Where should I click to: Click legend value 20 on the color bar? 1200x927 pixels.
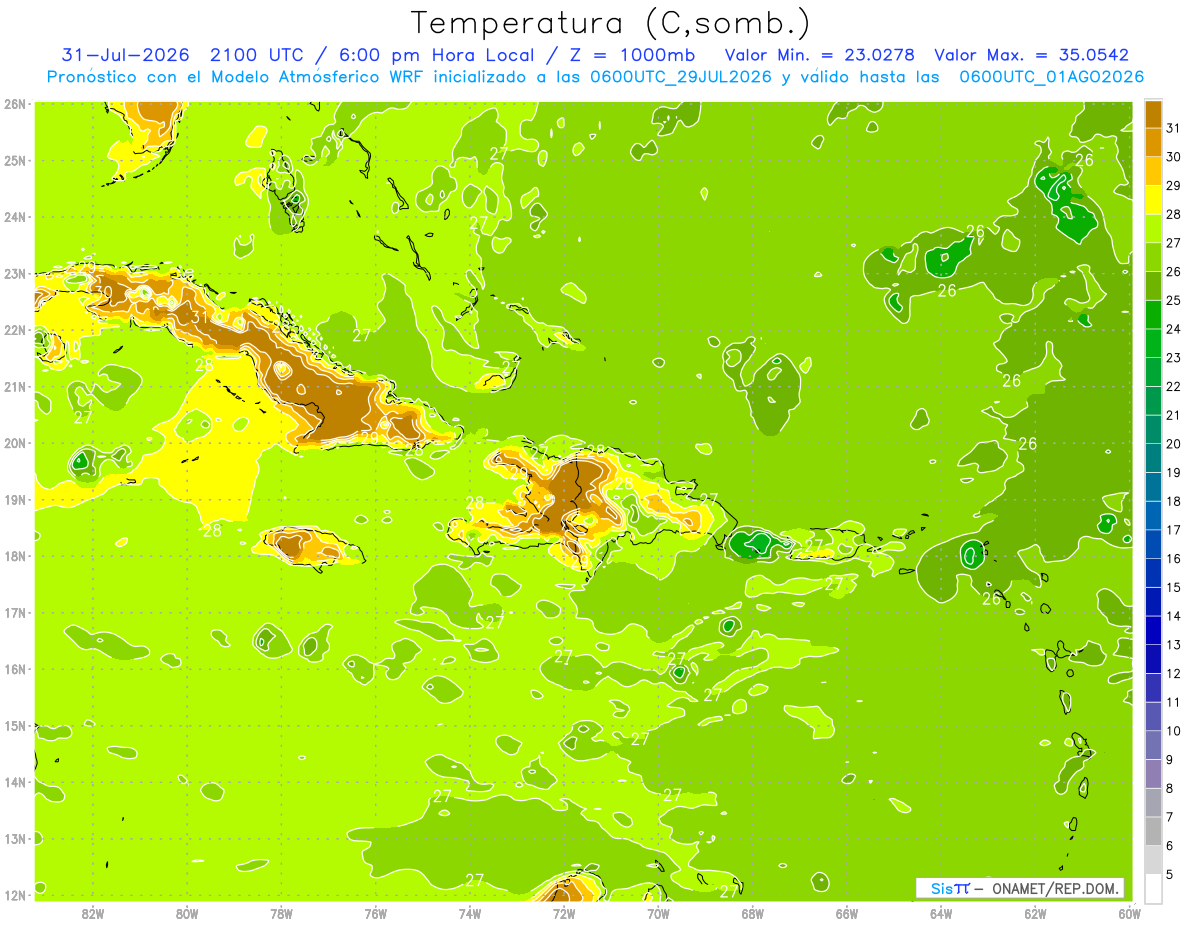tap(1173, 444)
